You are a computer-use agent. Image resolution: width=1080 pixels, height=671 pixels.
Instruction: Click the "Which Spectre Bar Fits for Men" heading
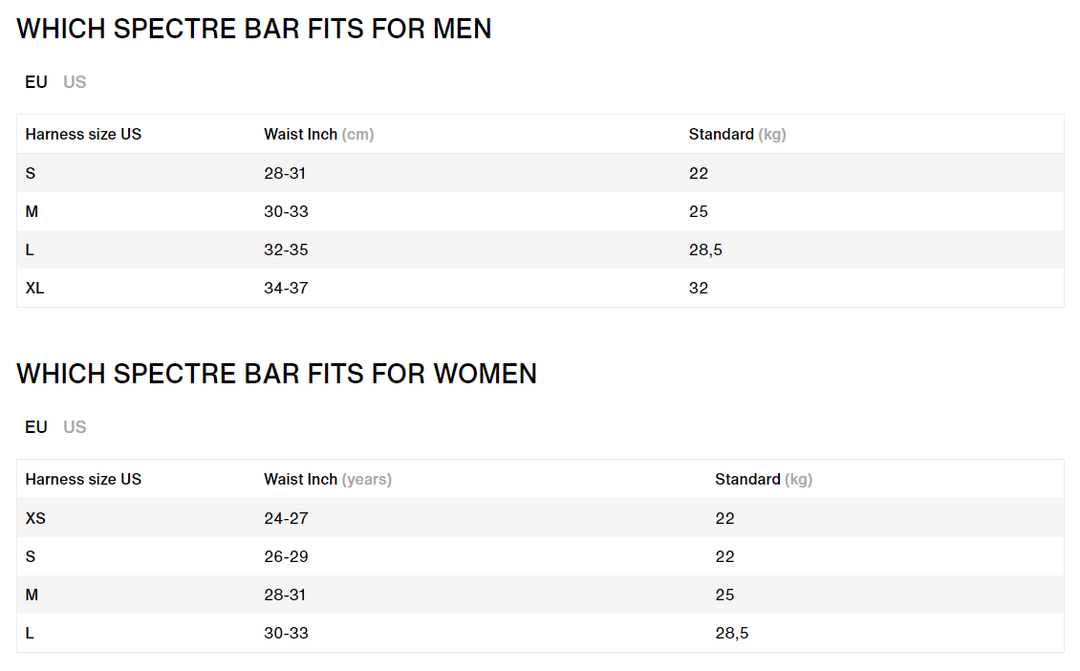[x=254, y=29]
